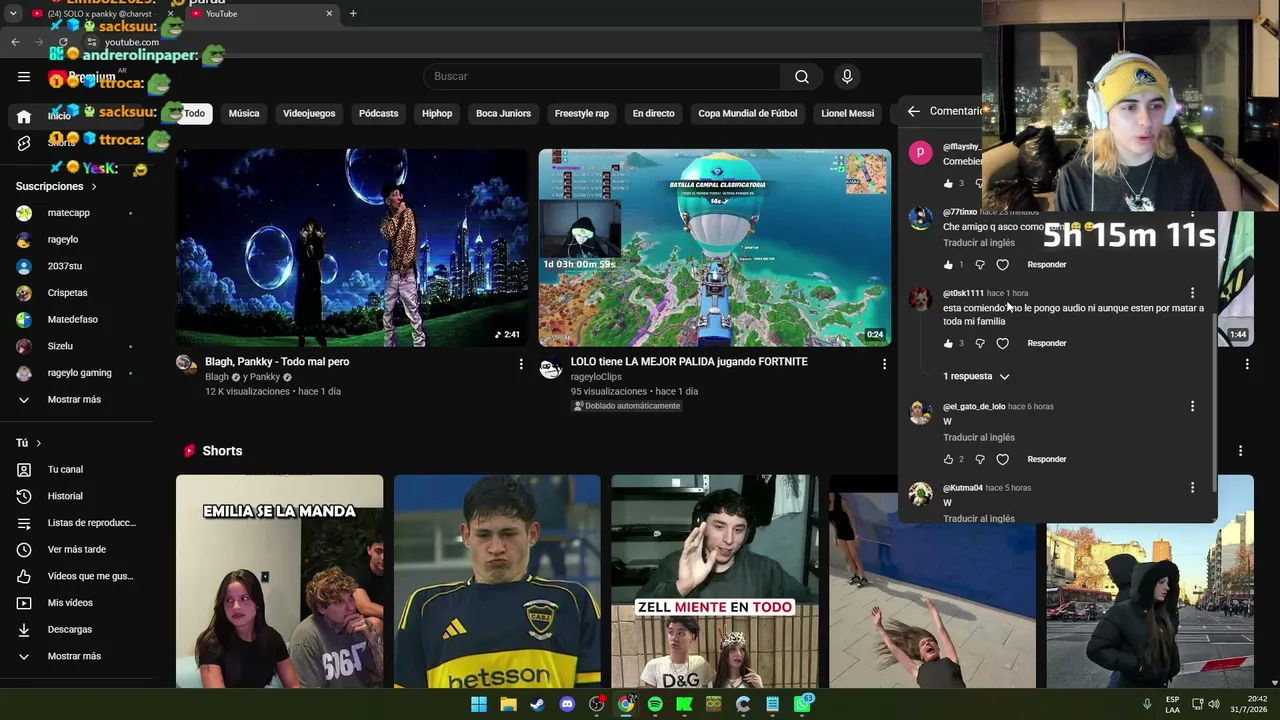The height and width of the screenshot is (720, 1280).
Task: Select the Pódcasts filter chip
Action: click(378, 114)
